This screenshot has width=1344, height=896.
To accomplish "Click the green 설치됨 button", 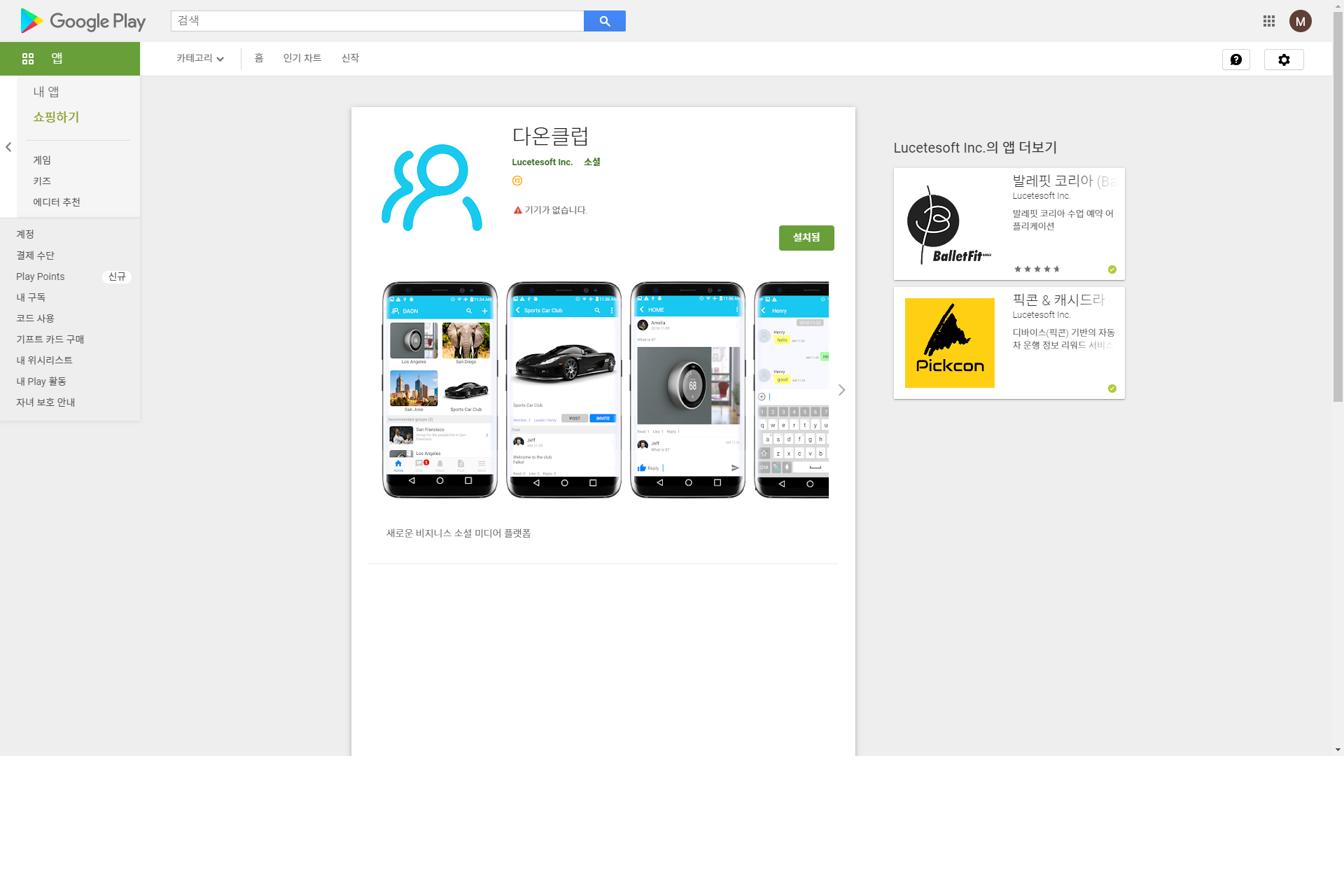I will point(806,238).
